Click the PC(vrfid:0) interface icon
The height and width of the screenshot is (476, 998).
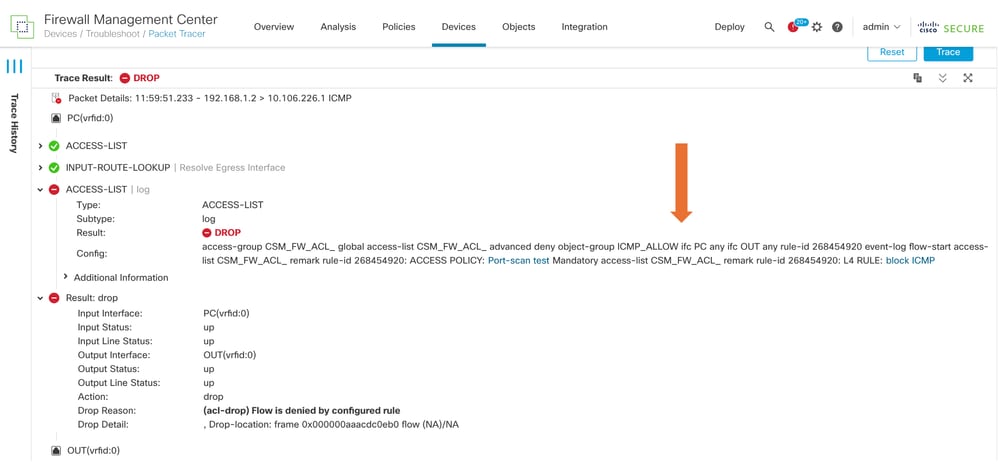(56, 118)
